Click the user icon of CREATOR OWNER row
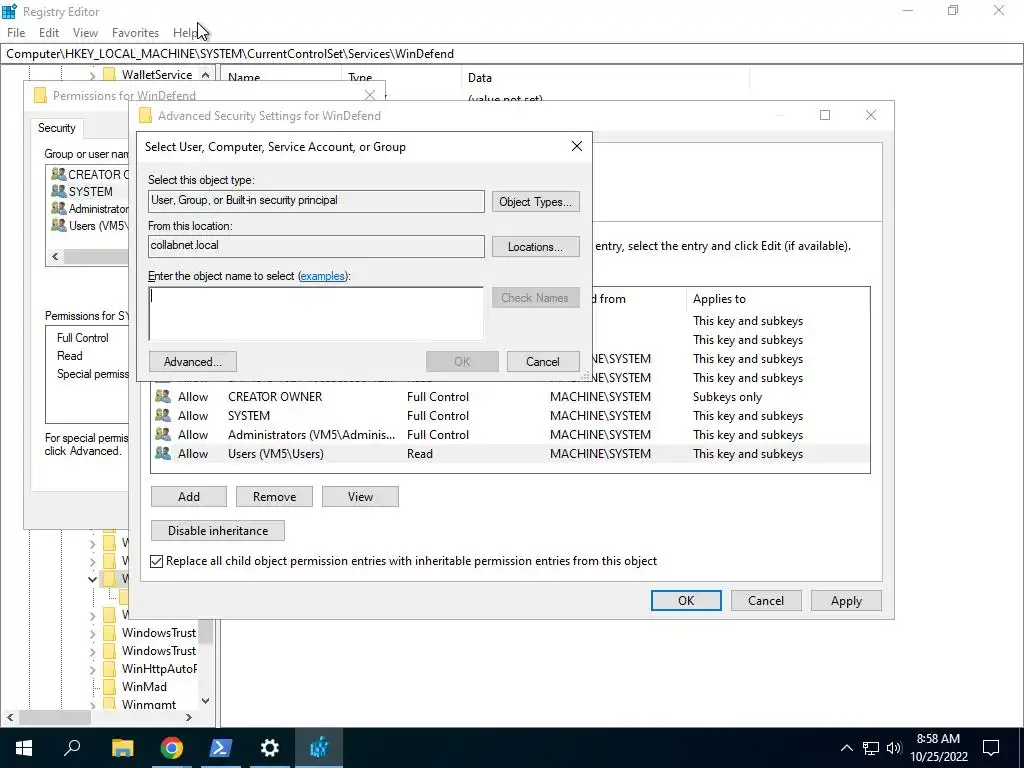The width and height of the screenshot is (1024, 768). coord(163,396)
